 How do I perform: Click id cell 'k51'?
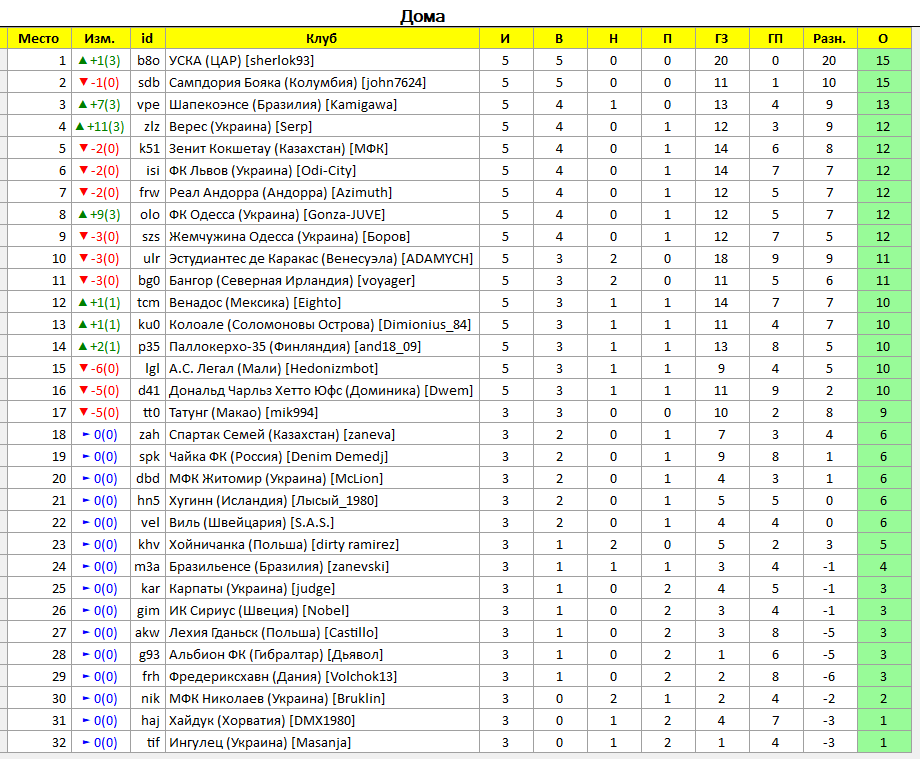pyautogui.click(x=149, y=148)
